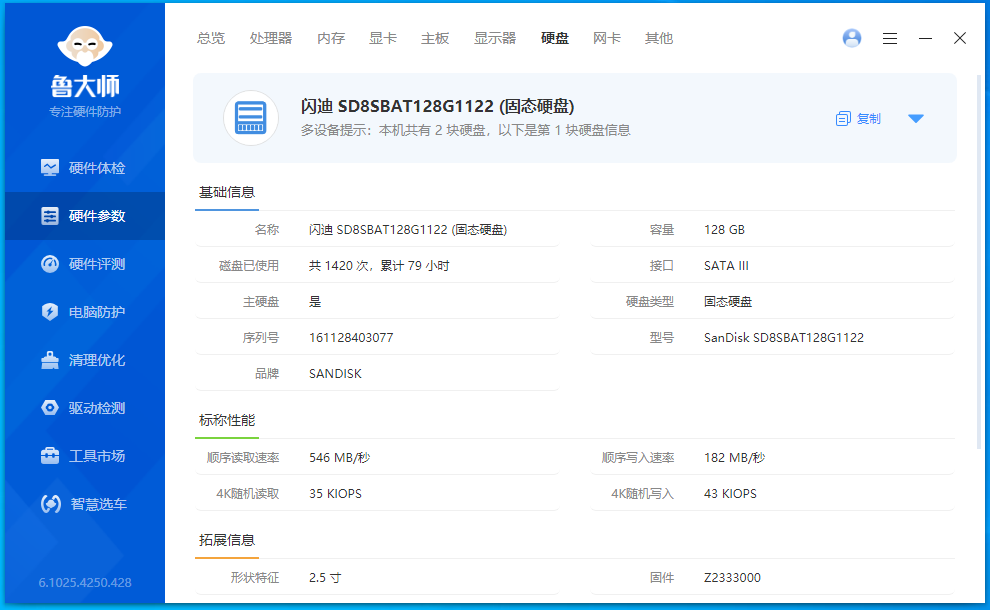Switch to the 其他 tab

coord(659,39)
